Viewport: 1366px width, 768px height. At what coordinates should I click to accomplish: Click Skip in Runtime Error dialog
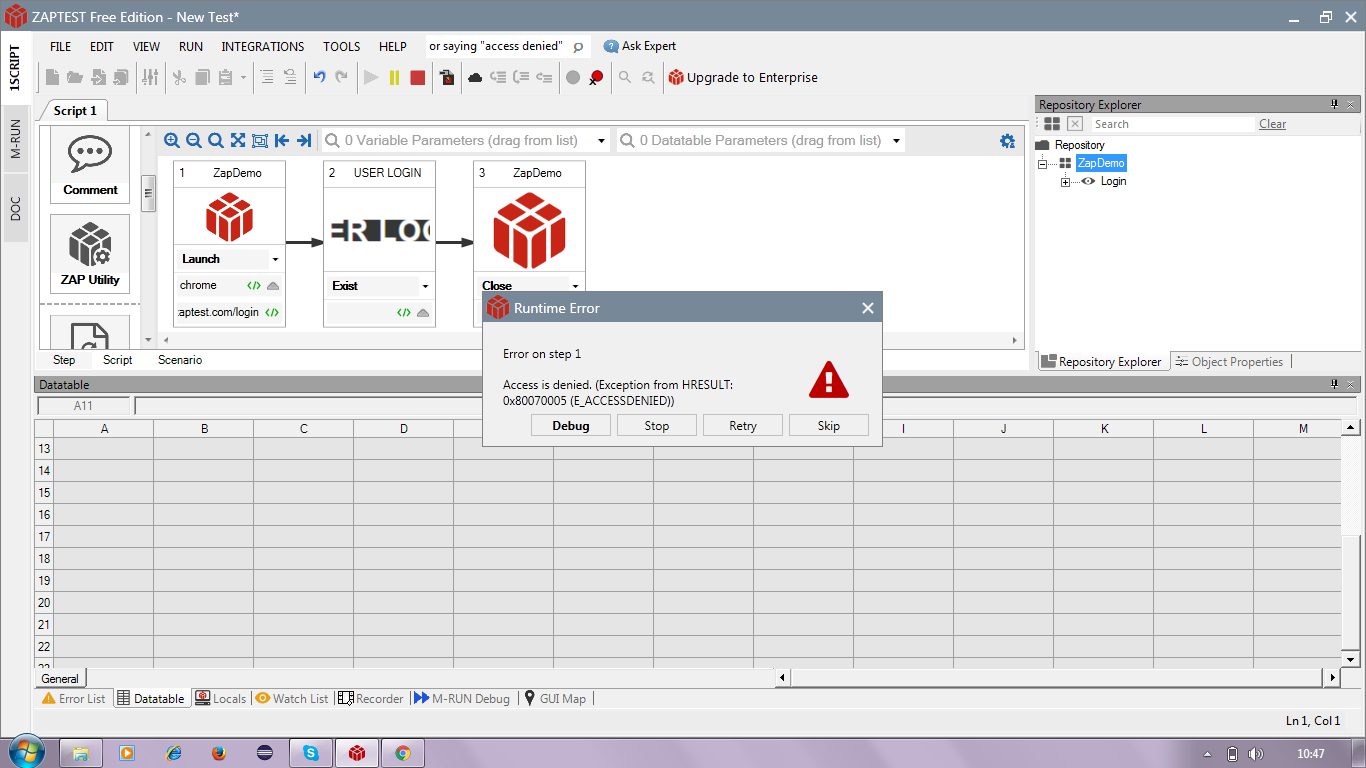point(829,426)
